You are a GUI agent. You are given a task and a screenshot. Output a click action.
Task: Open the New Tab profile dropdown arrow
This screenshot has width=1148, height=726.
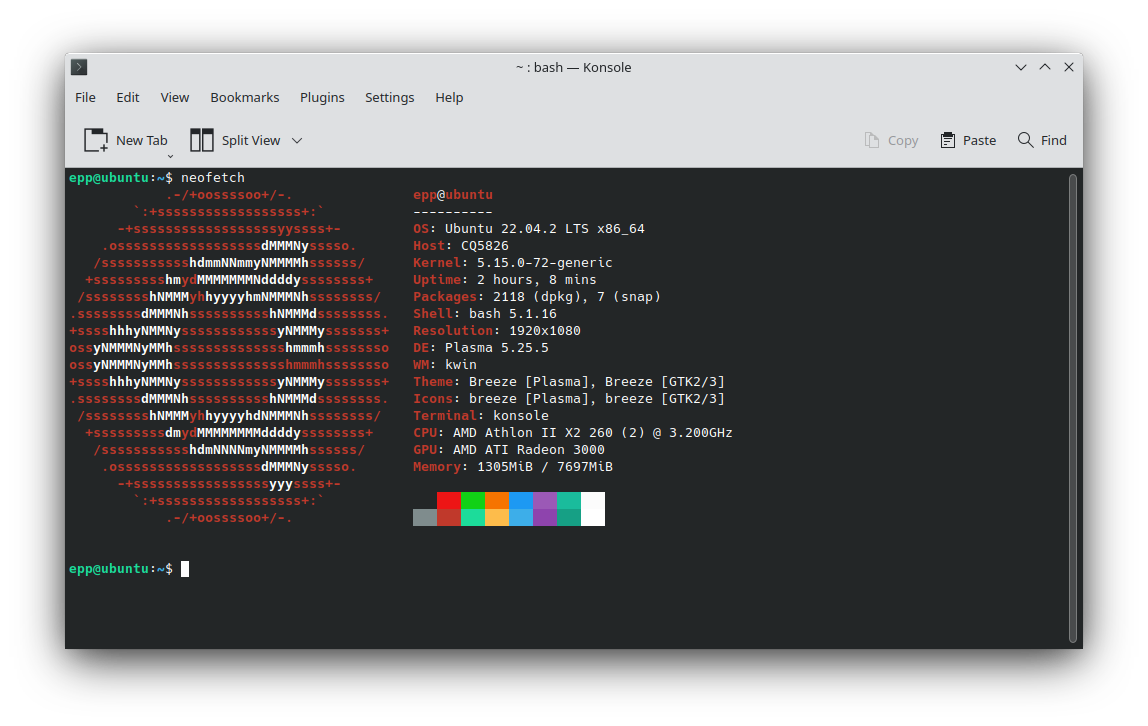(x=170, y=156)
